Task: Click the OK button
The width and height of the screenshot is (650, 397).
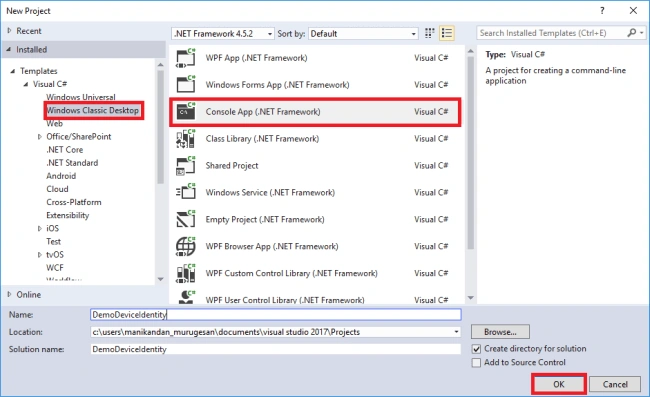Action: (x=559, y=384)
